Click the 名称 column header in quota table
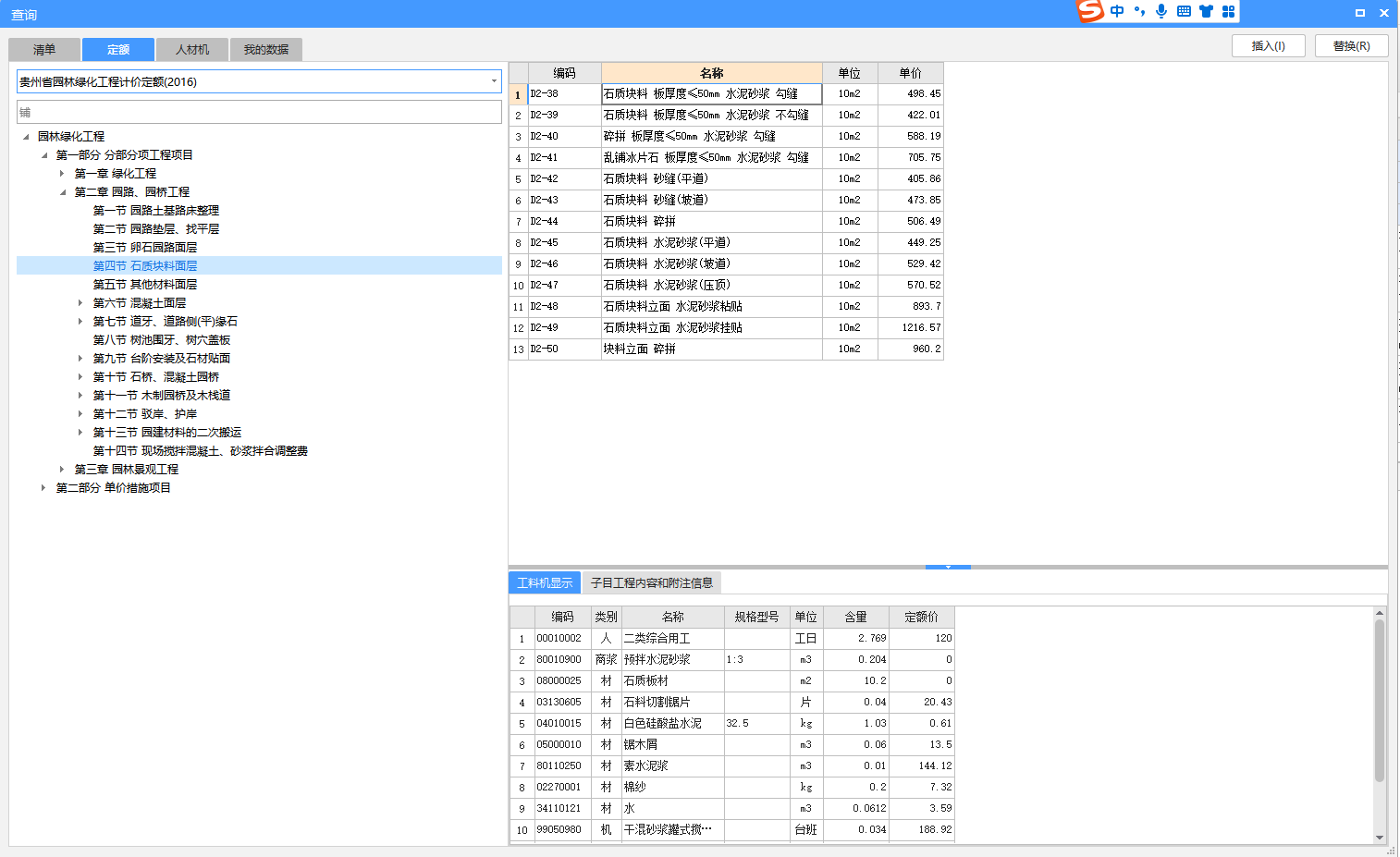This screenshot has height=857, width=1400. coord(712,73)
